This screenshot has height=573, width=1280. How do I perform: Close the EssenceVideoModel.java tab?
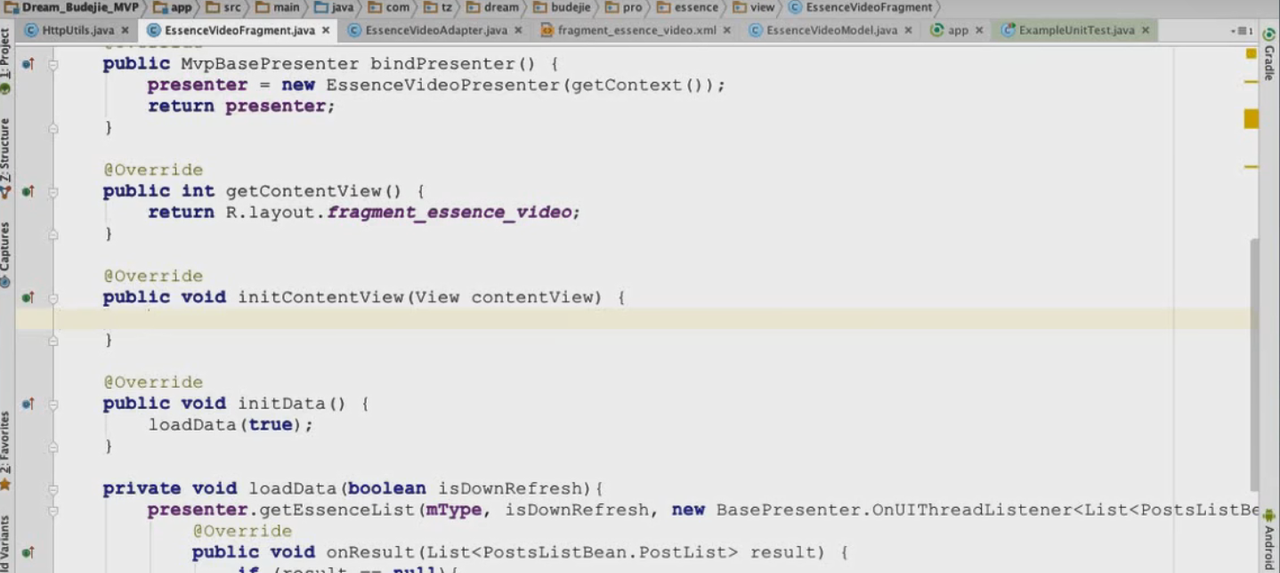[908, 30]
